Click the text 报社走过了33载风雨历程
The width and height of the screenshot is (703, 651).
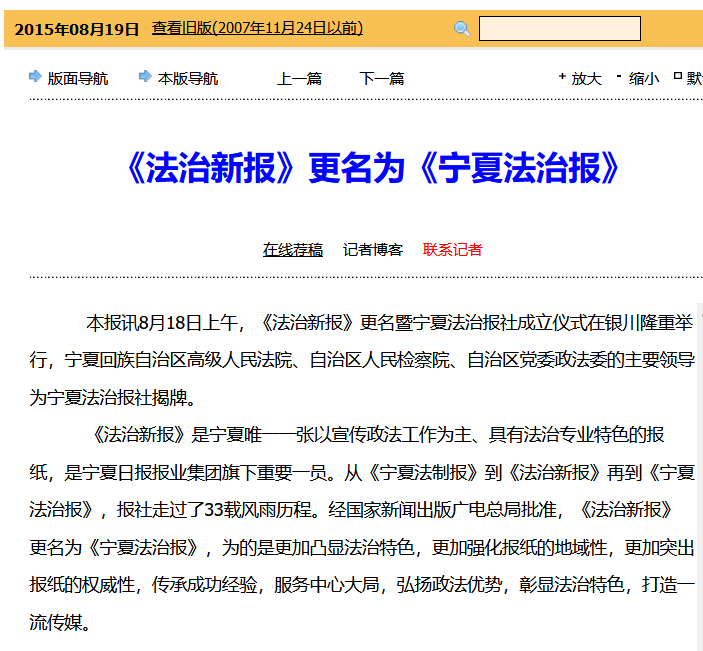pyautogui.click(x=214, y=510)
